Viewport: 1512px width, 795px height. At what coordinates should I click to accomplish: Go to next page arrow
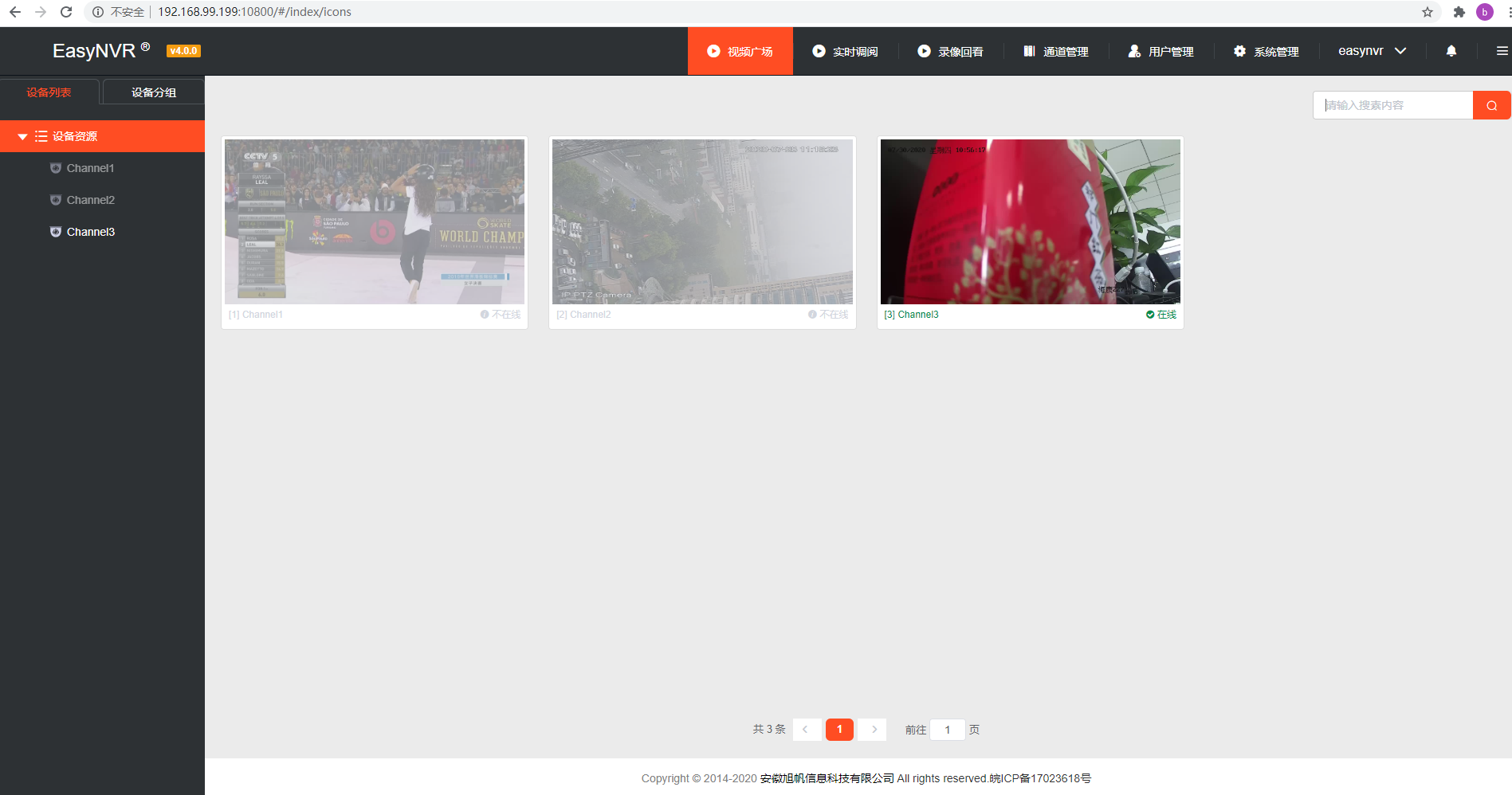(x=874, y=730)
